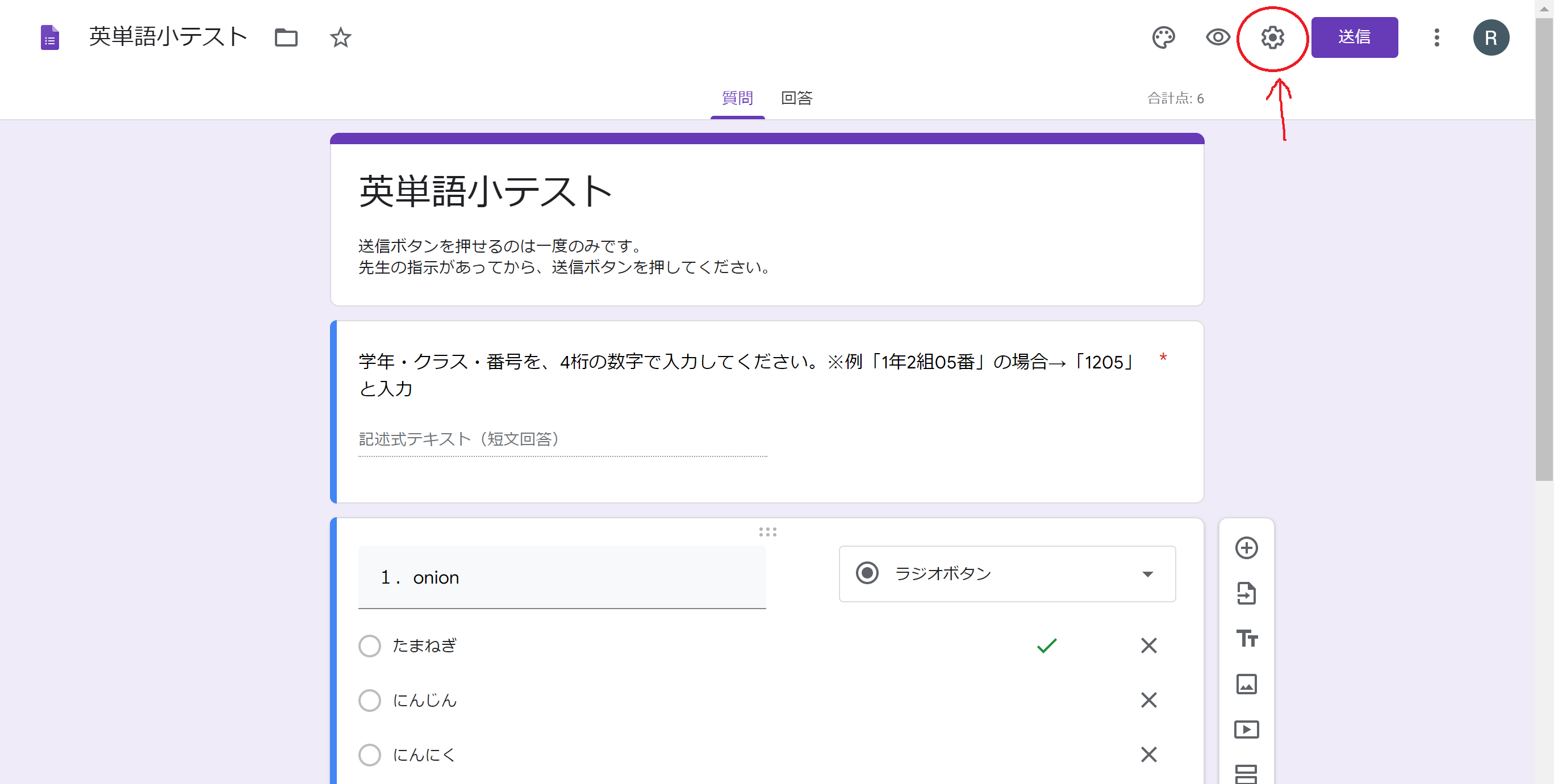The image size is (1554, 784).
Task: Remove the にんじん option with its X
Action: click(1148, 699)
